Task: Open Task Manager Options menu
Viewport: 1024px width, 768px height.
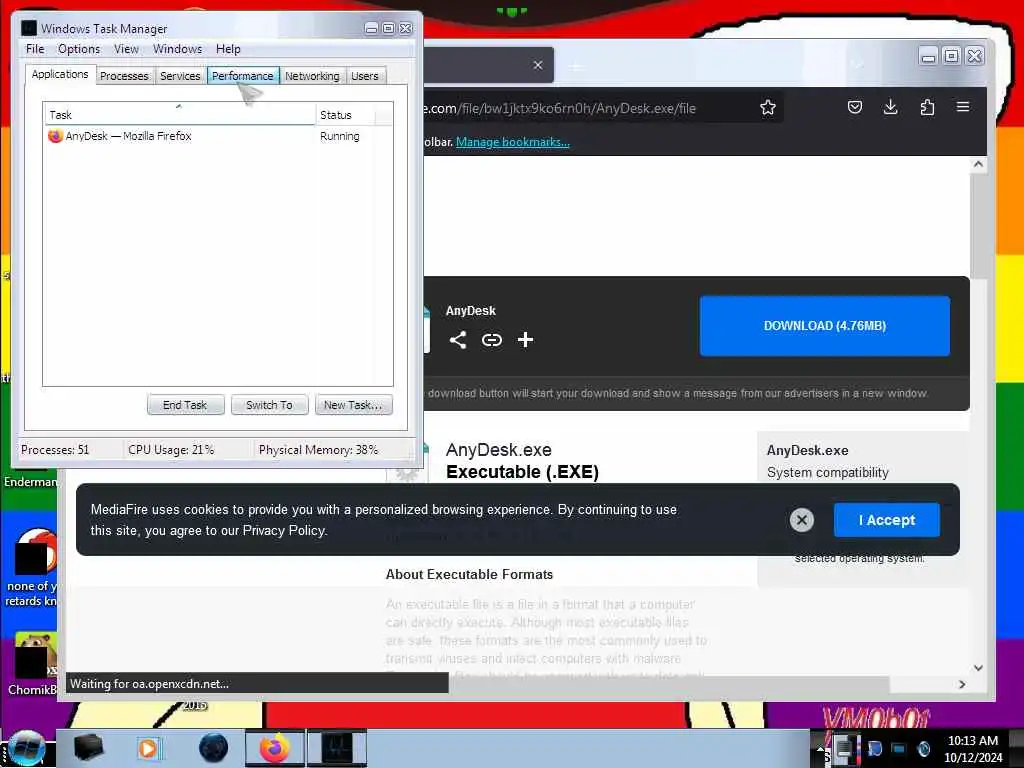Action: click(x=79, y=49)
